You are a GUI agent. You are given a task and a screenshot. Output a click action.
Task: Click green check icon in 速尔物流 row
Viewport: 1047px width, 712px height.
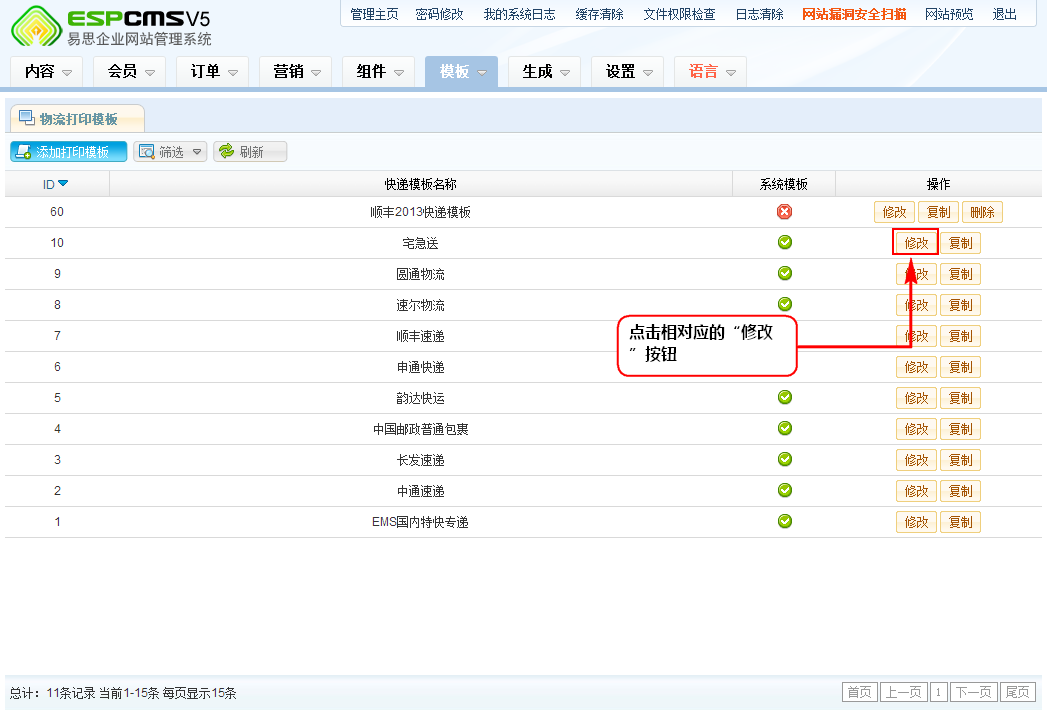[785, 304]
